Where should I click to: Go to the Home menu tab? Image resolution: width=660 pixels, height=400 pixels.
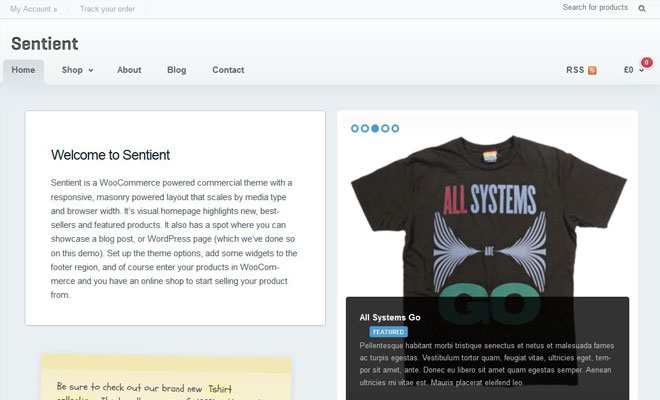23,70
